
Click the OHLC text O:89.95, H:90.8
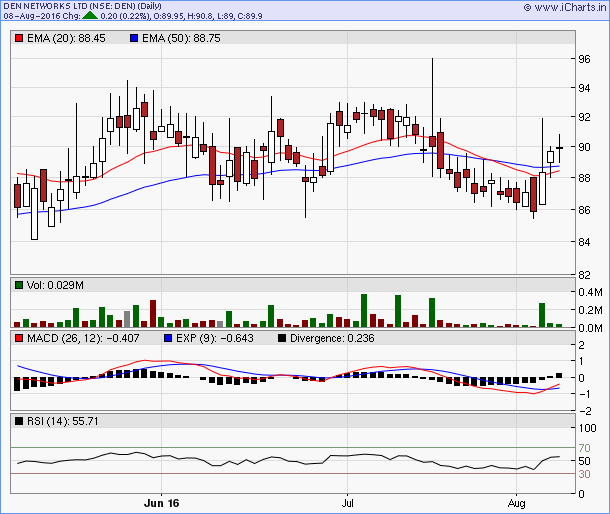tap(185, 16)
